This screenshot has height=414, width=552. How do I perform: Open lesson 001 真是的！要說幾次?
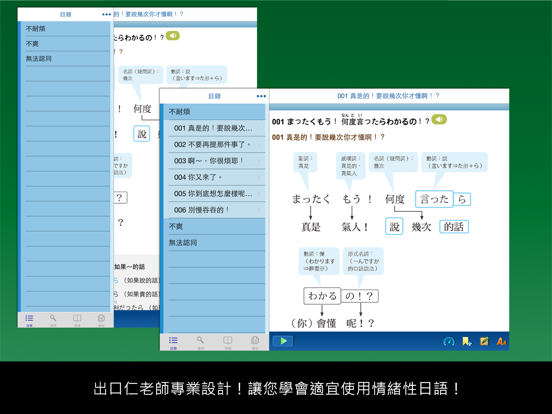[x=214, y=128]
